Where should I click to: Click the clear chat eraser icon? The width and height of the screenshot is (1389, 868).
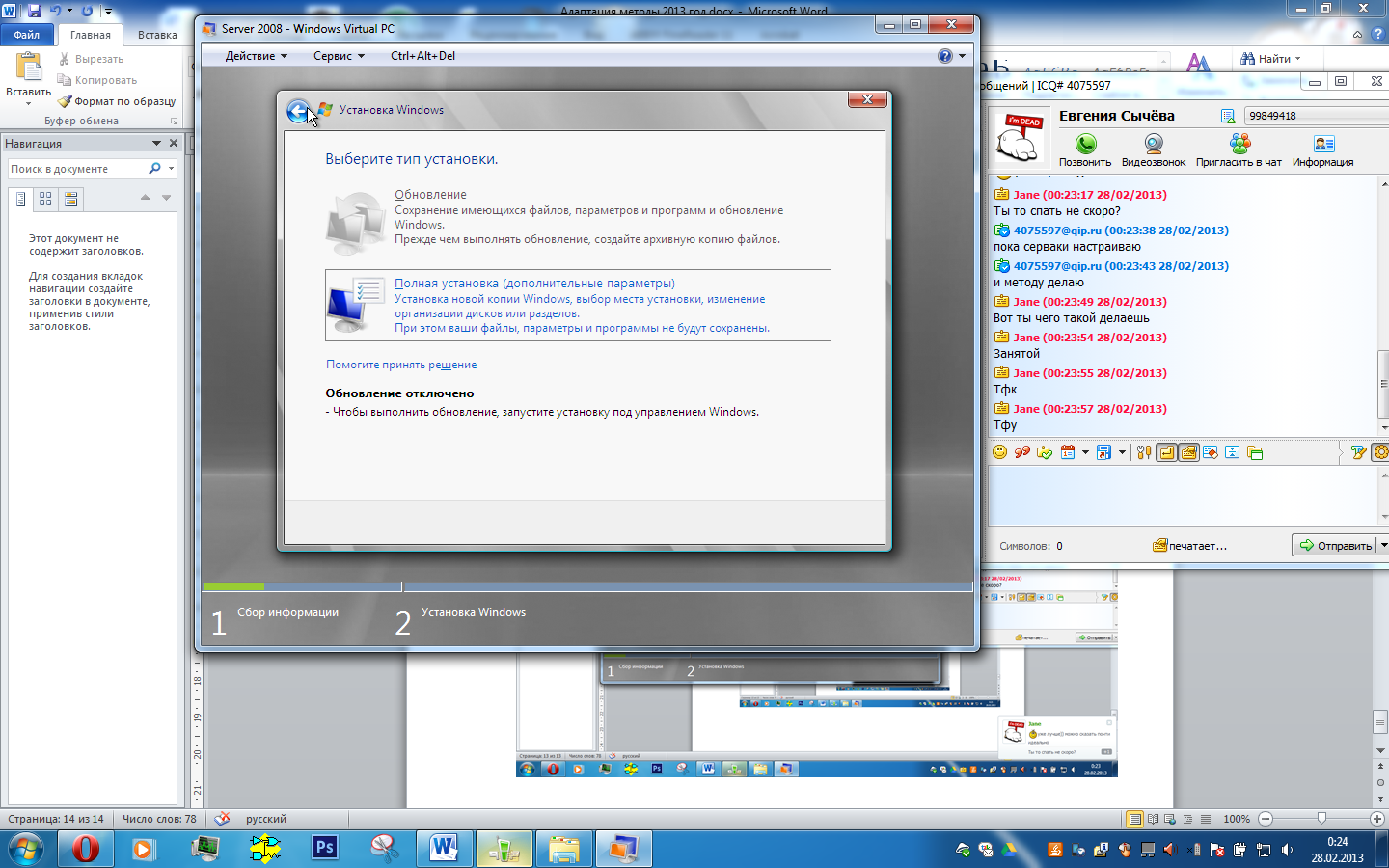(x=1211, y=452)
